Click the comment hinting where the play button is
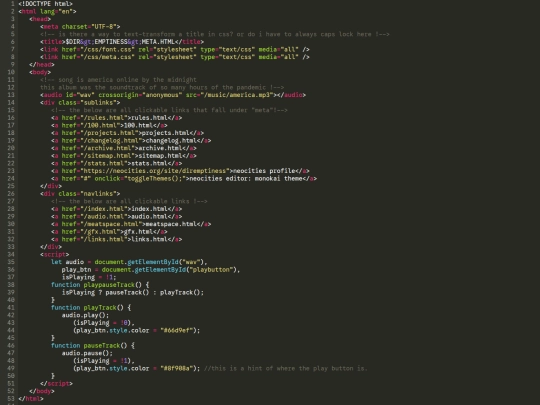540x405 pixels. 286,368
